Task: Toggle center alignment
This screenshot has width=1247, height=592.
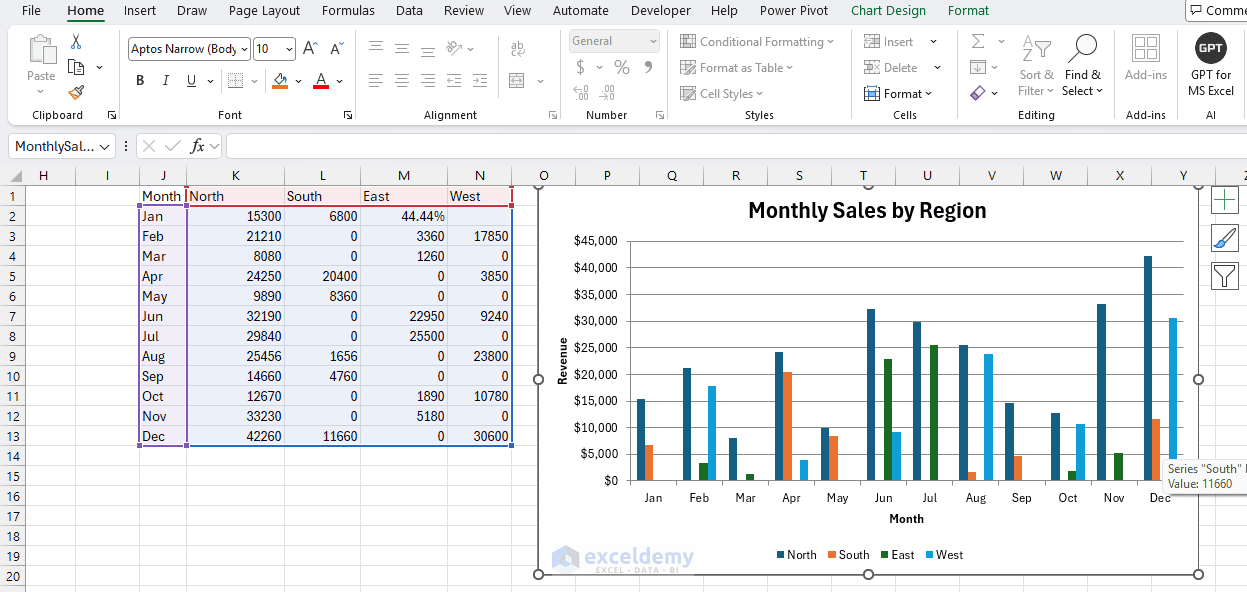Action: coord(402,81)
